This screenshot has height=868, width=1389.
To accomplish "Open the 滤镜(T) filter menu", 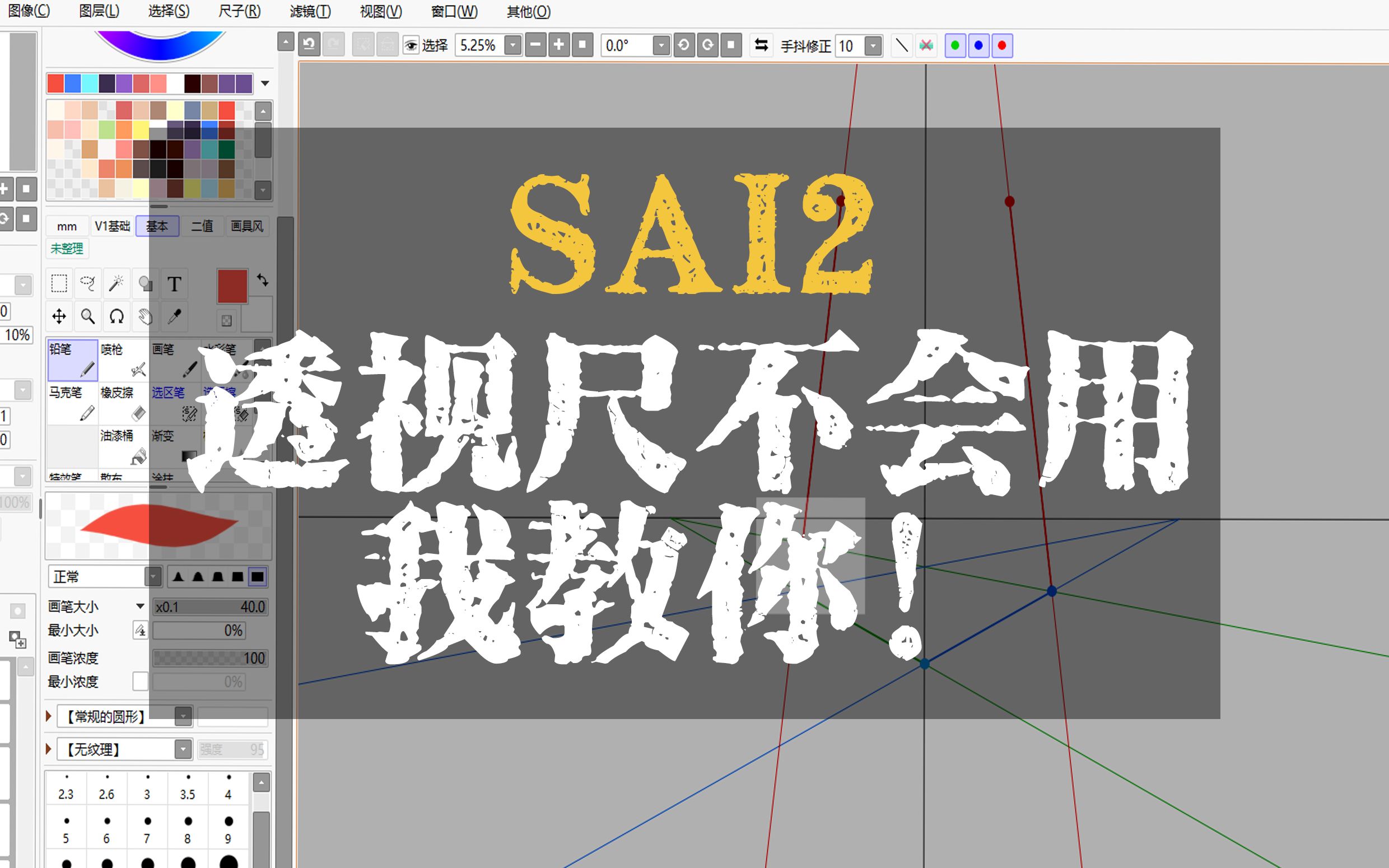I will 310,11.
